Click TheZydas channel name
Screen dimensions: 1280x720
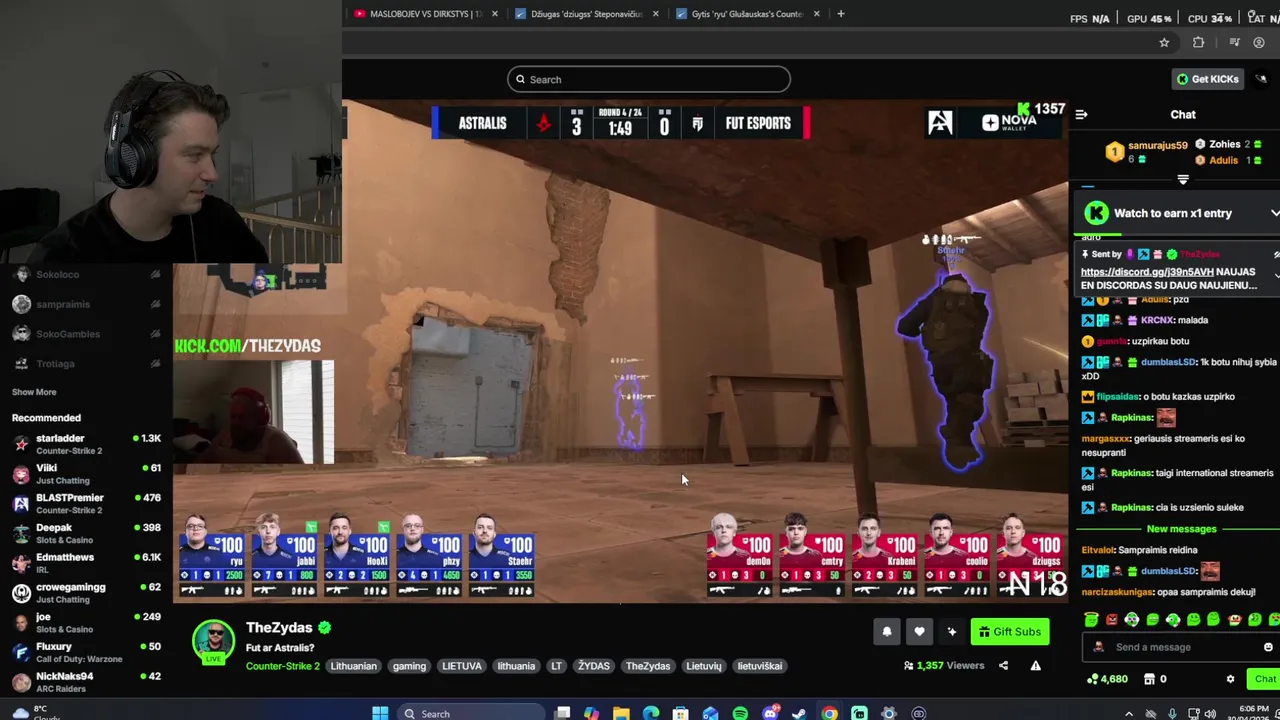point(279,628)
